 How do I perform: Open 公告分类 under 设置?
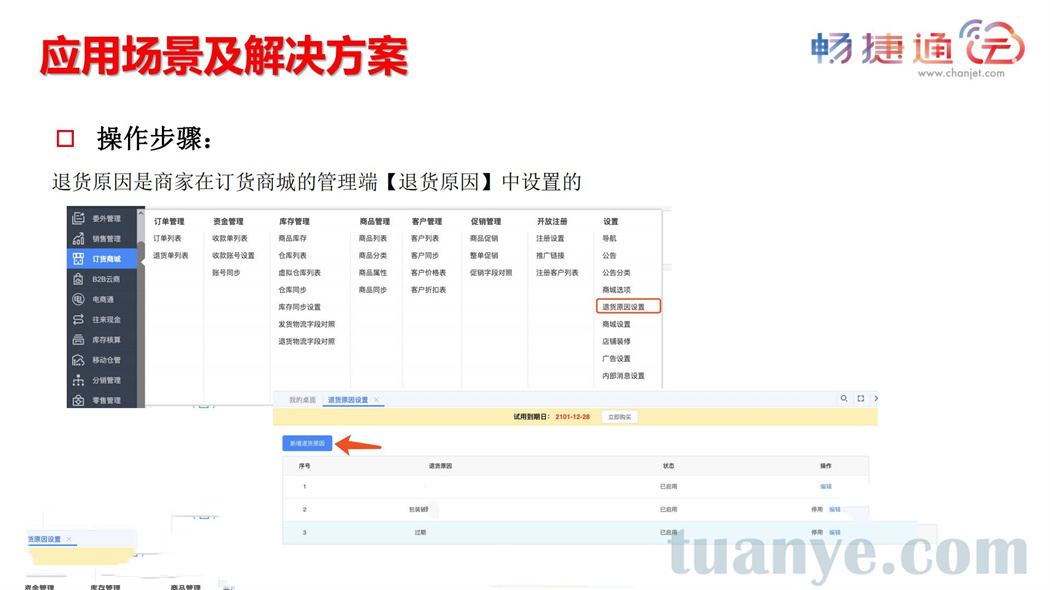pyautogui.click(x=616, y=273)
